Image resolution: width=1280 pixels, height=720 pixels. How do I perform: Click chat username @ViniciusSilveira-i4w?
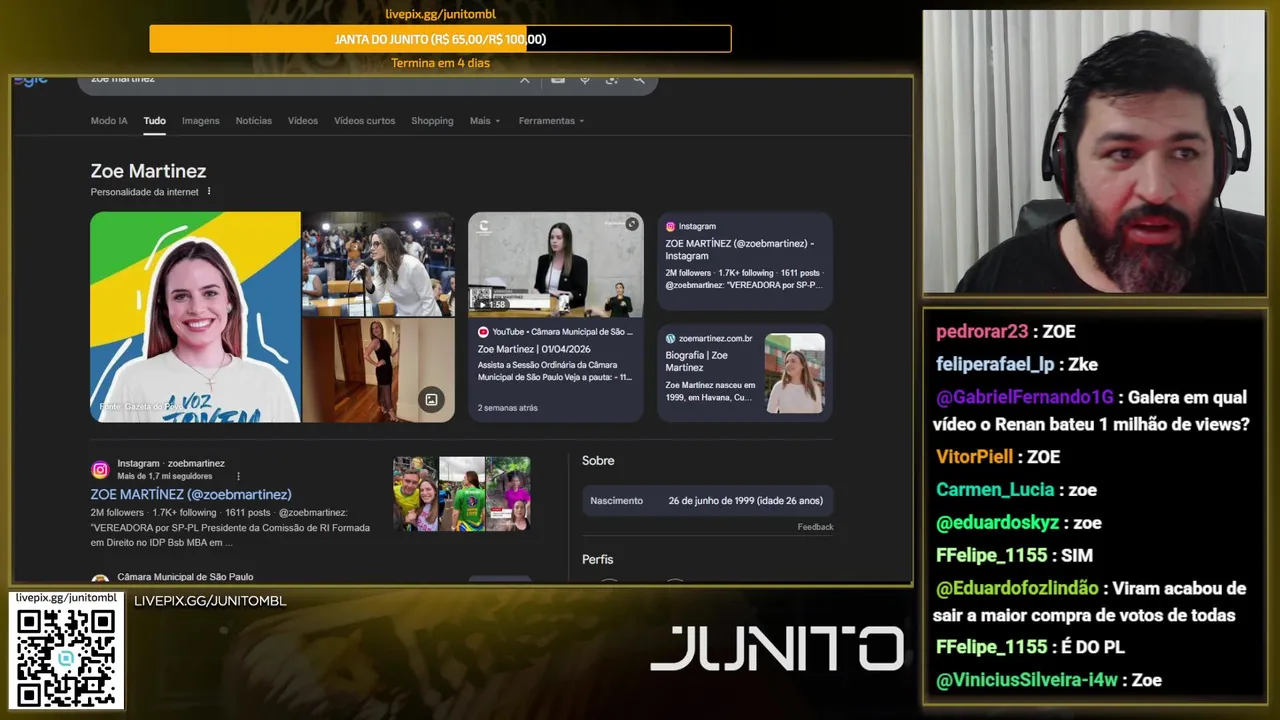point(1028,681)
